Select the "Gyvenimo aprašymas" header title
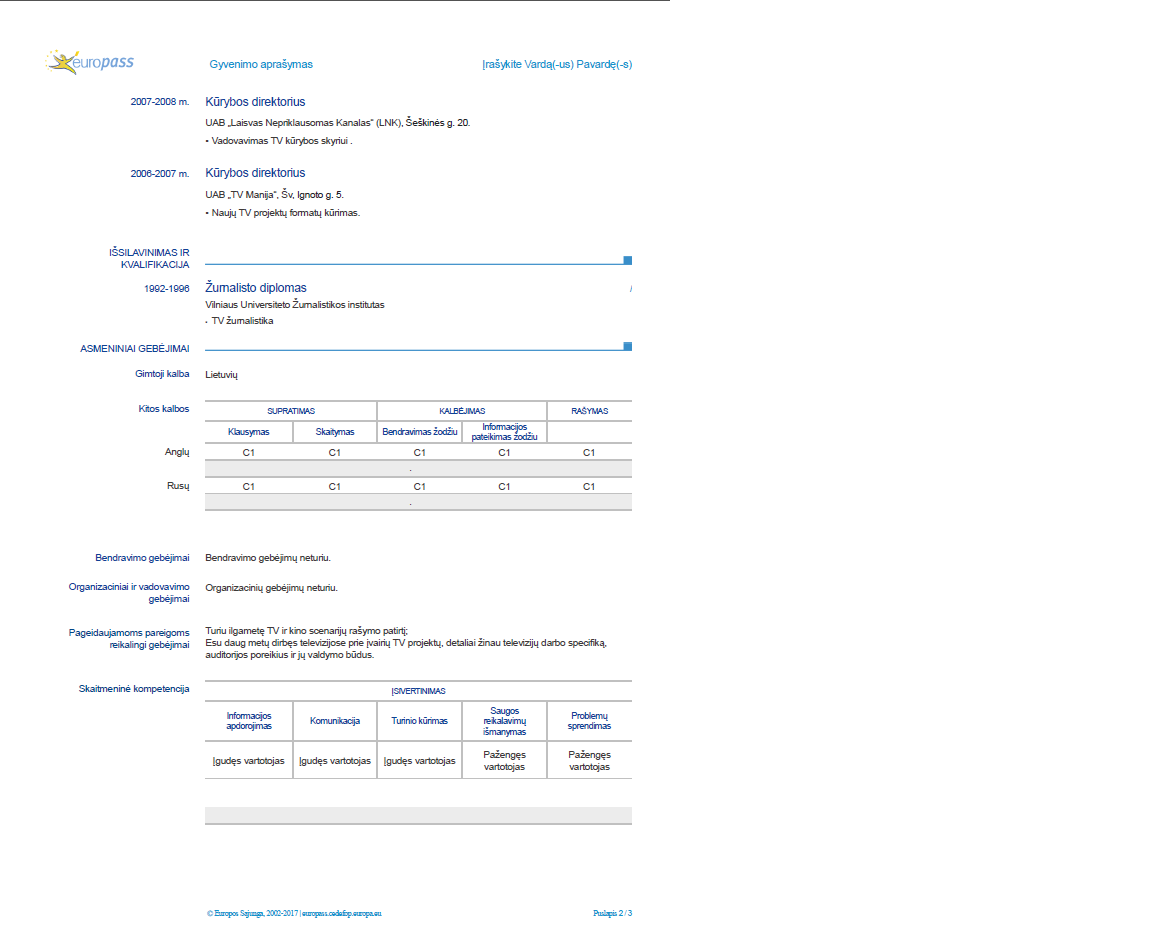 coord(261,64)
